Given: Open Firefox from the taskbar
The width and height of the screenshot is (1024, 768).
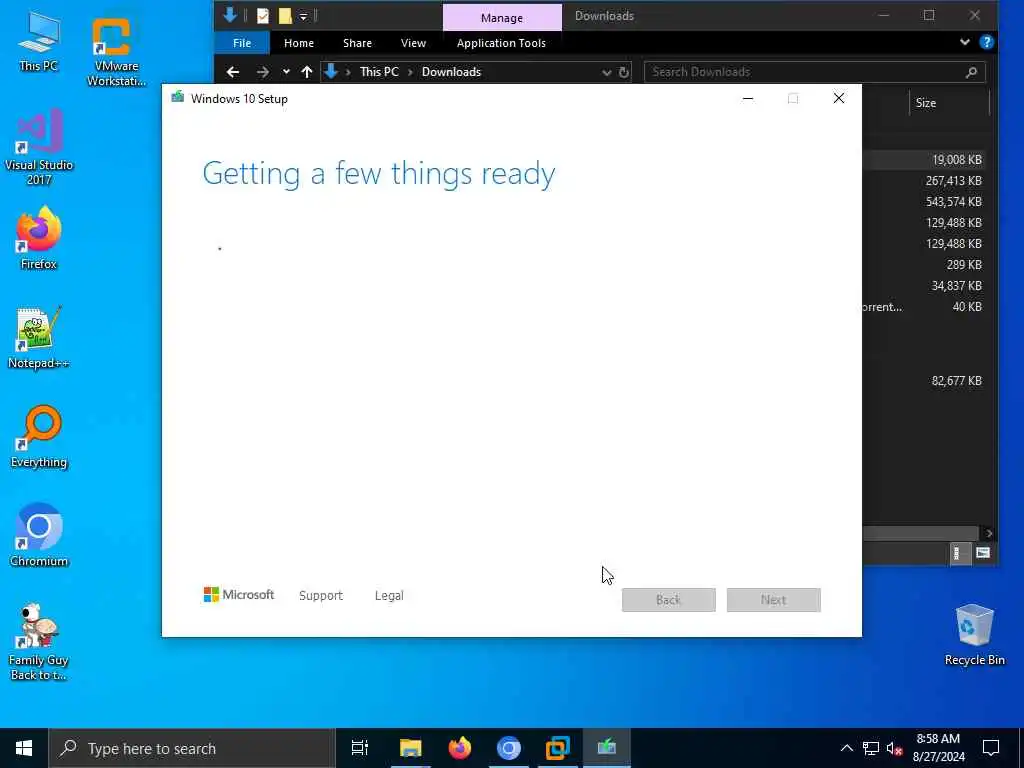Looking at the screenshot, I should [460, 748].
